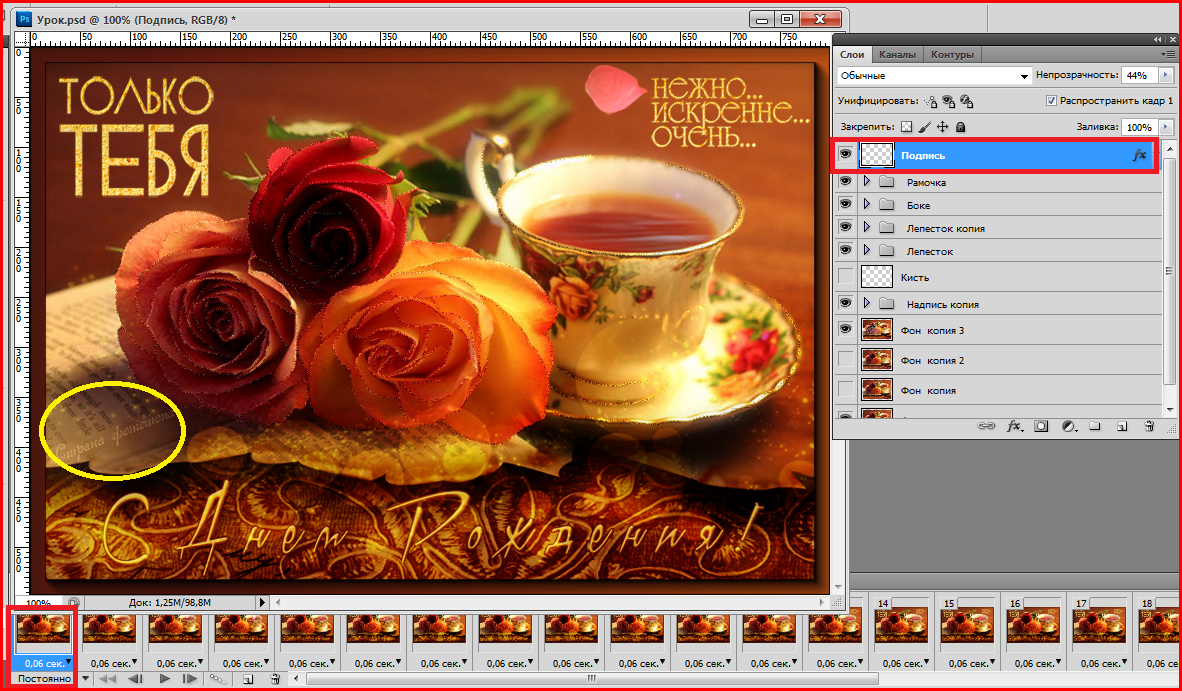Collapse the Layers panel to icons

(x=1157, y=39)
